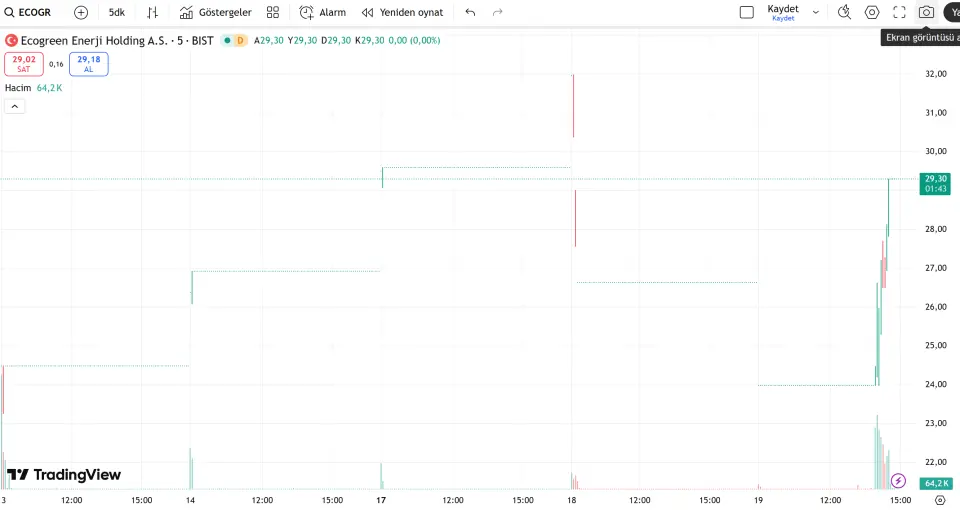Open Göstergeler indicators menu
Image resolution: width=960 pixels, height=510 pixels.
click(216, 12)
